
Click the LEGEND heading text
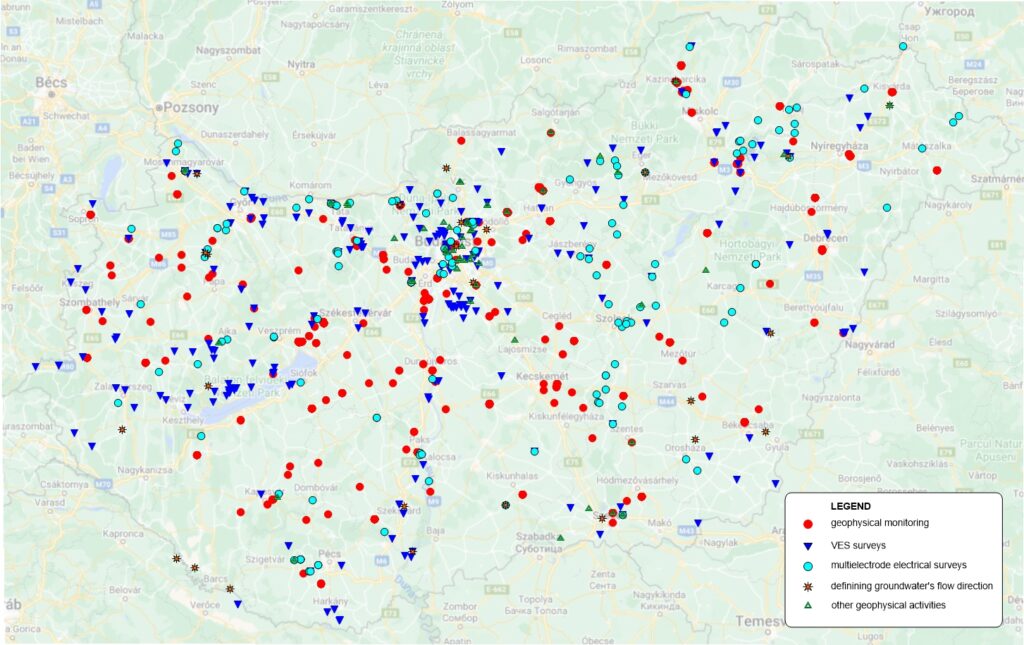pyautogui.click(x=850, y=506)
